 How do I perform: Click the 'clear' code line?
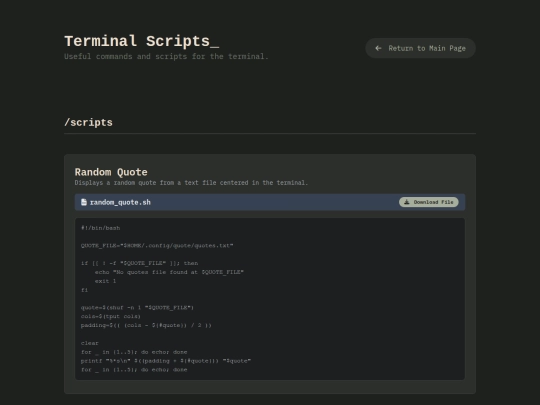click(90, 343)
